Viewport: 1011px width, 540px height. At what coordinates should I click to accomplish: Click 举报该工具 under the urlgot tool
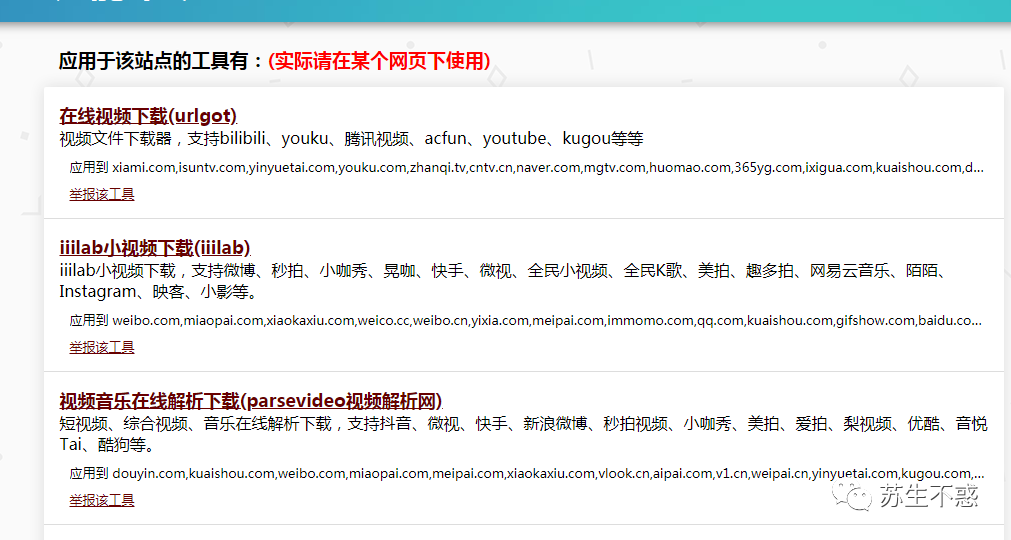[102, 194]
